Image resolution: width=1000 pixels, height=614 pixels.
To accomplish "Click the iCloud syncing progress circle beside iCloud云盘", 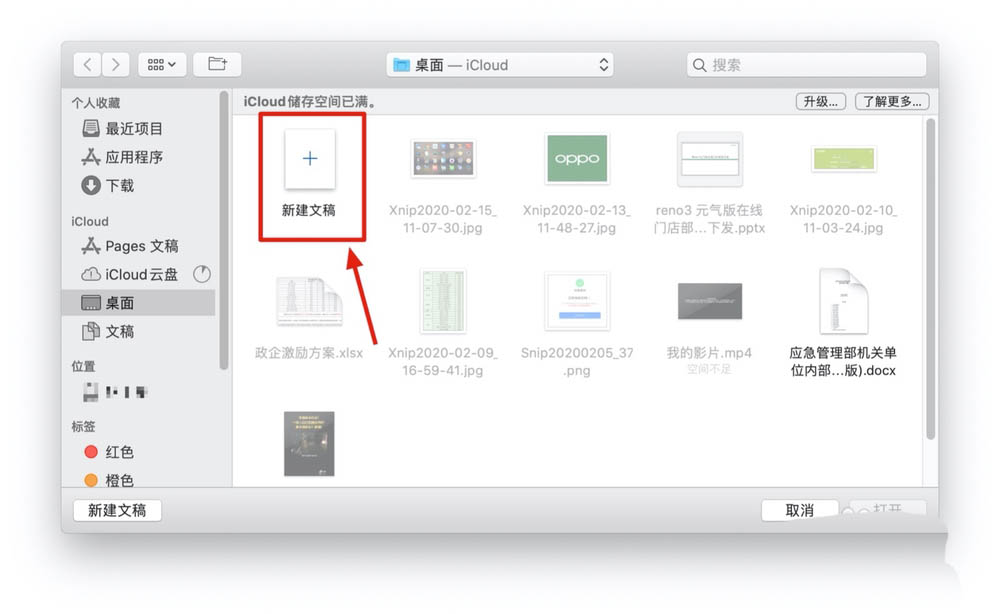I will 202,274.
